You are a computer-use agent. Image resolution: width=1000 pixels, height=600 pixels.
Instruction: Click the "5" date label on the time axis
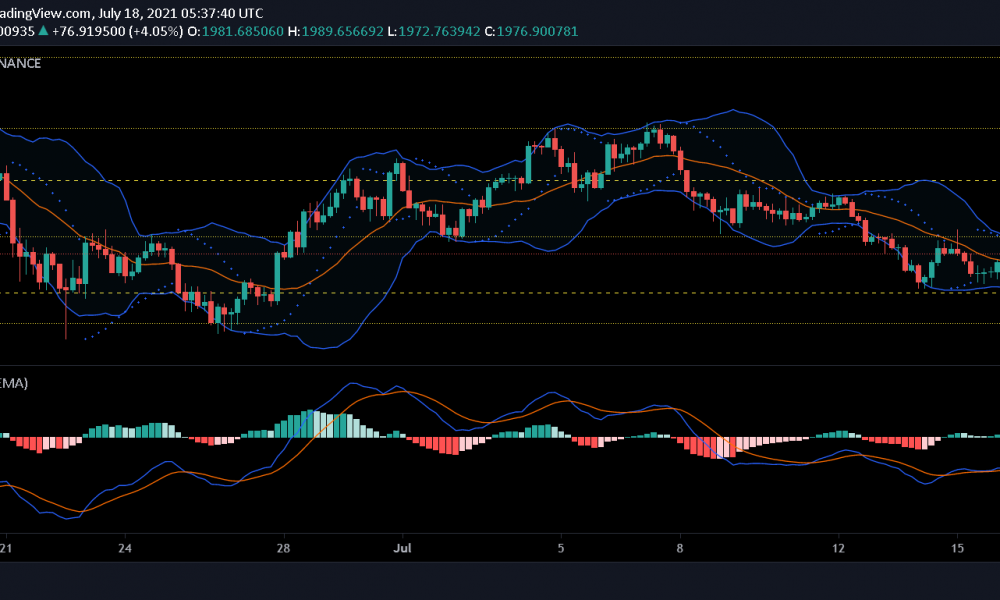tap(561, 548)
